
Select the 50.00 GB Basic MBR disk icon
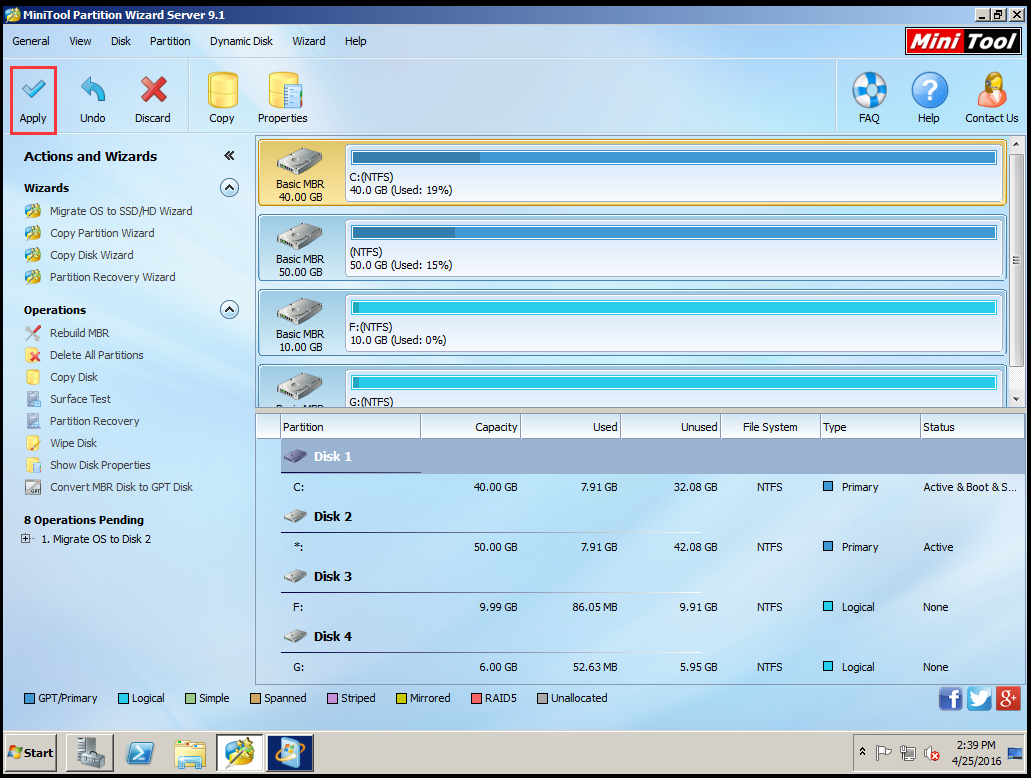(300, 236)
